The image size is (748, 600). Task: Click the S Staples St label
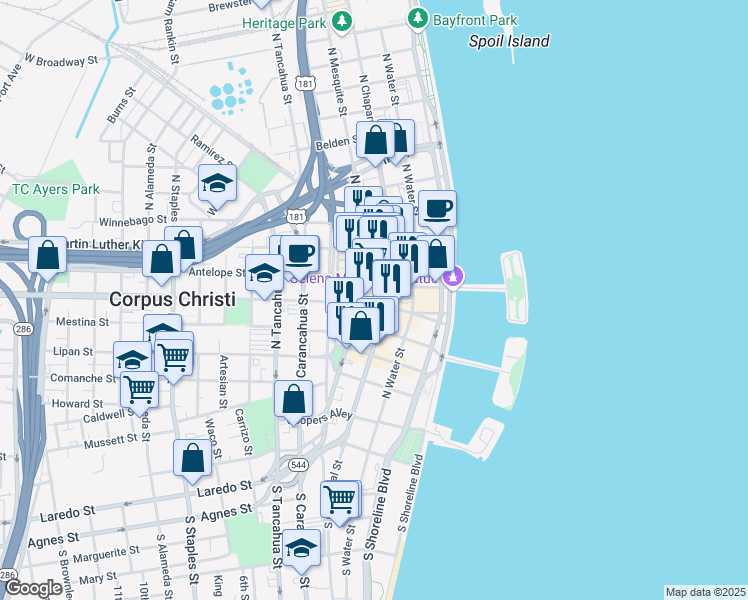tap(191, 550)
